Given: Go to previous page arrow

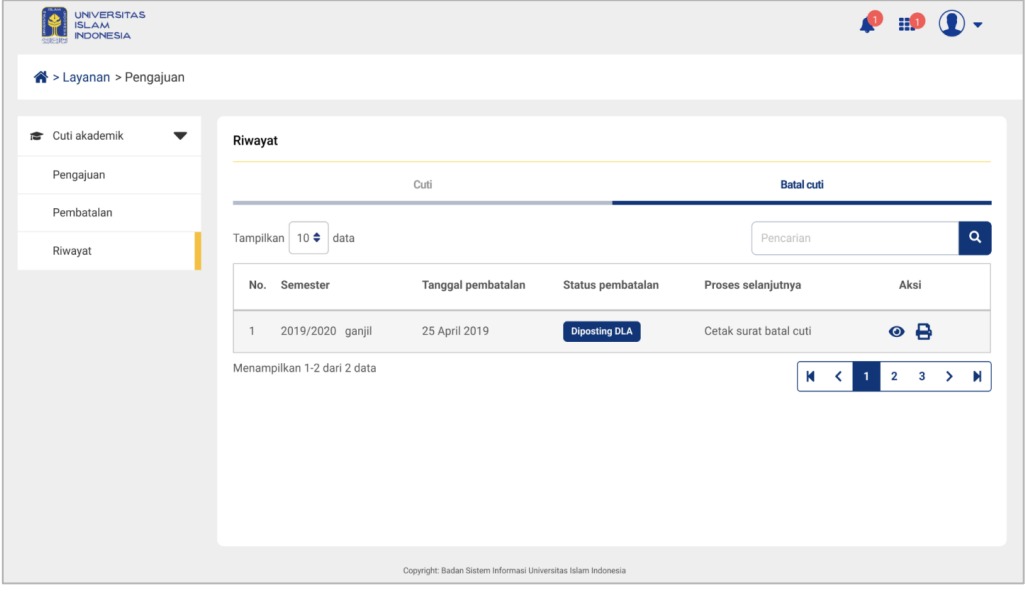Looking at the screenshot, I should click(x=838, y=377).
